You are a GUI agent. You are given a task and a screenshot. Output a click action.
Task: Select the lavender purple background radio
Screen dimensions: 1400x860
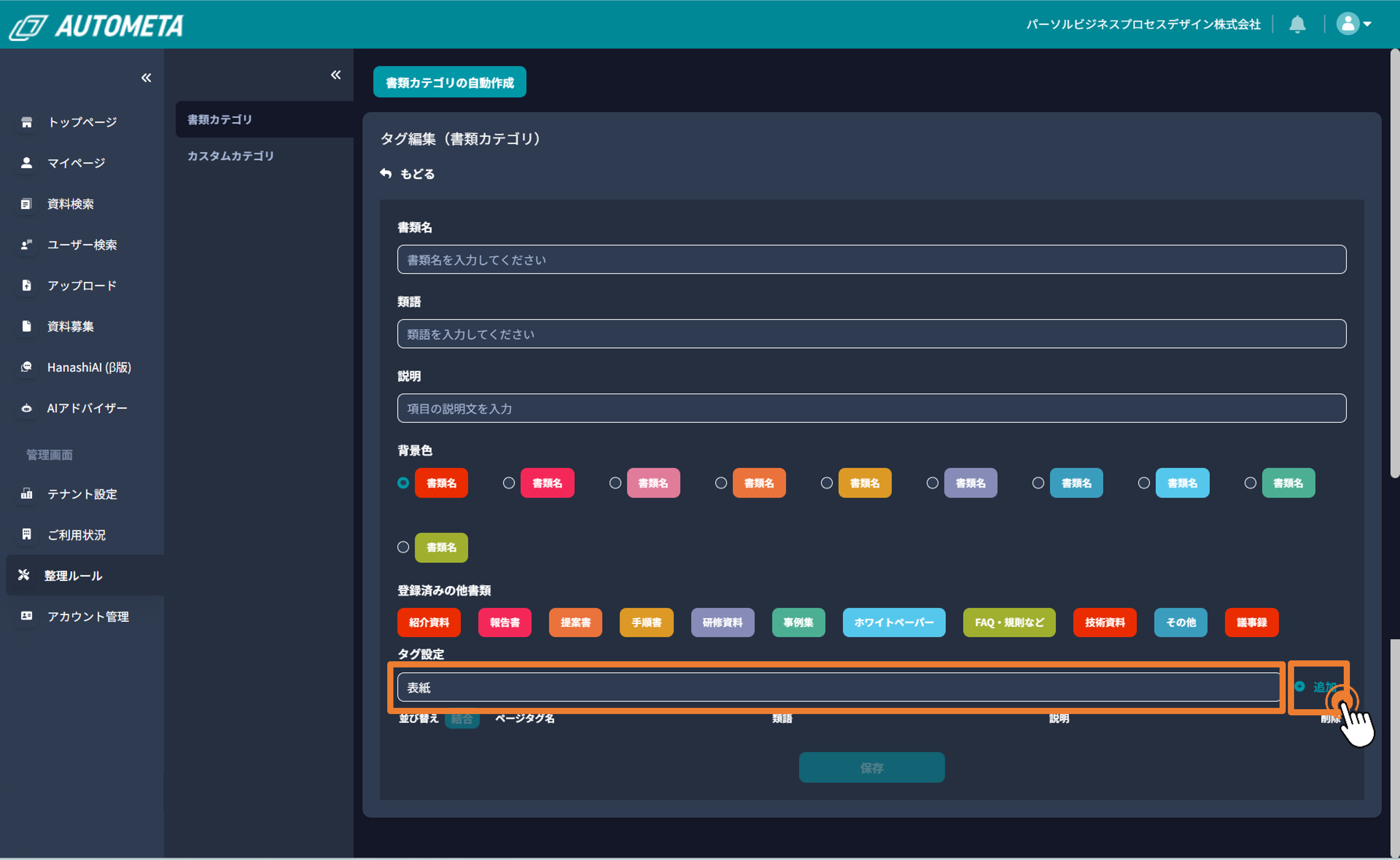click(933, 483)
